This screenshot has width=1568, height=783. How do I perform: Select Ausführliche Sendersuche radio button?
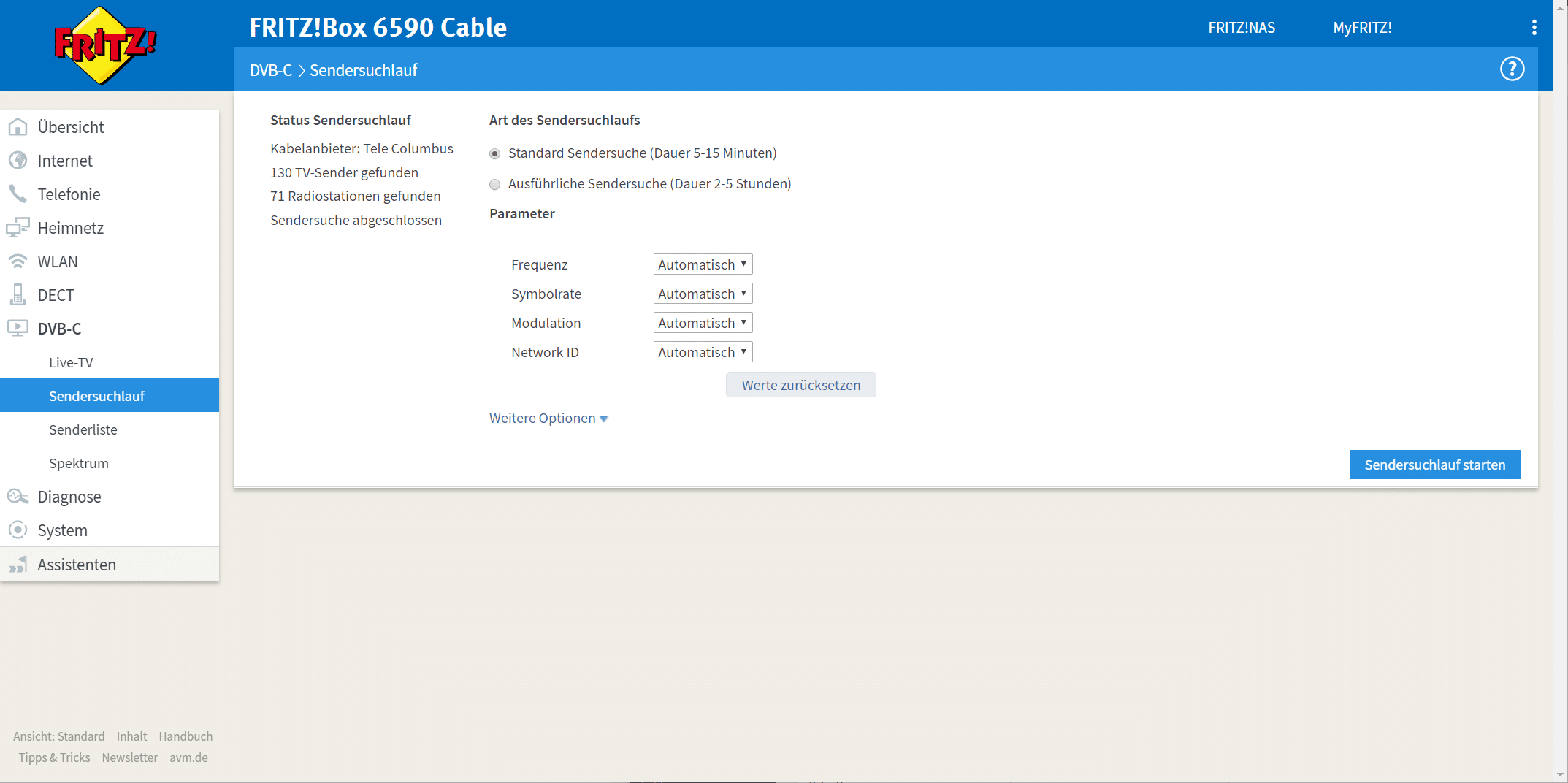pos(495,184)
